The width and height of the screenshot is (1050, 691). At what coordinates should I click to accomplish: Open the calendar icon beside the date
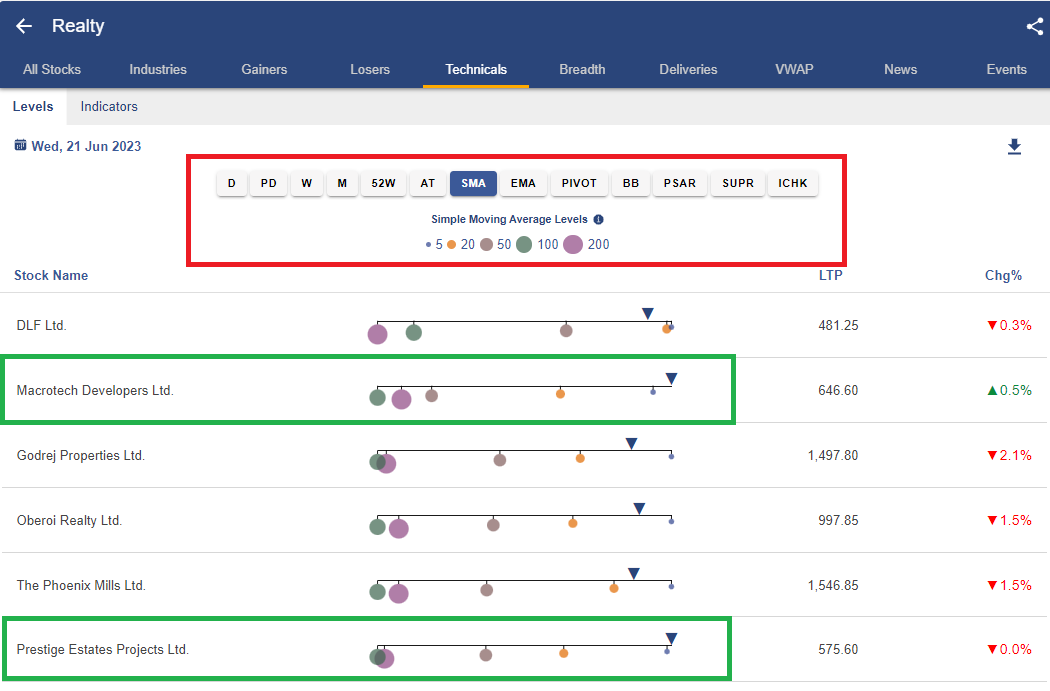click(x=21, y=145)
